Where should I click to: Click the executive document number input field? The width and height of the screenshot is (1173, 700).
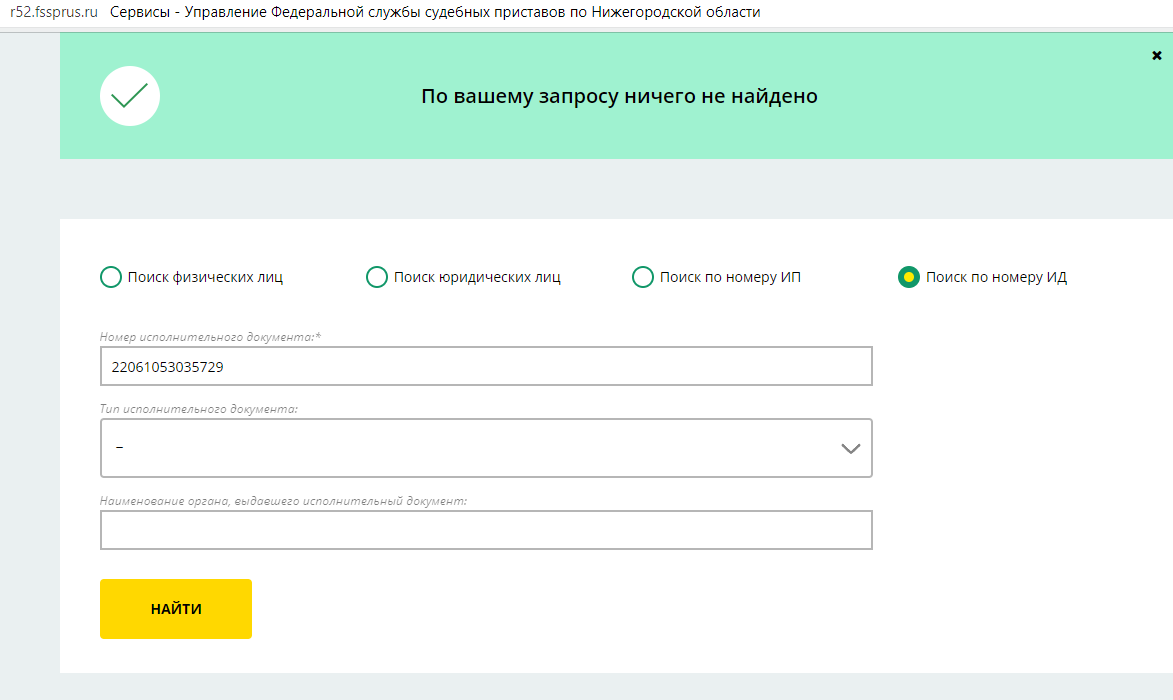click(x=486, y=366)
